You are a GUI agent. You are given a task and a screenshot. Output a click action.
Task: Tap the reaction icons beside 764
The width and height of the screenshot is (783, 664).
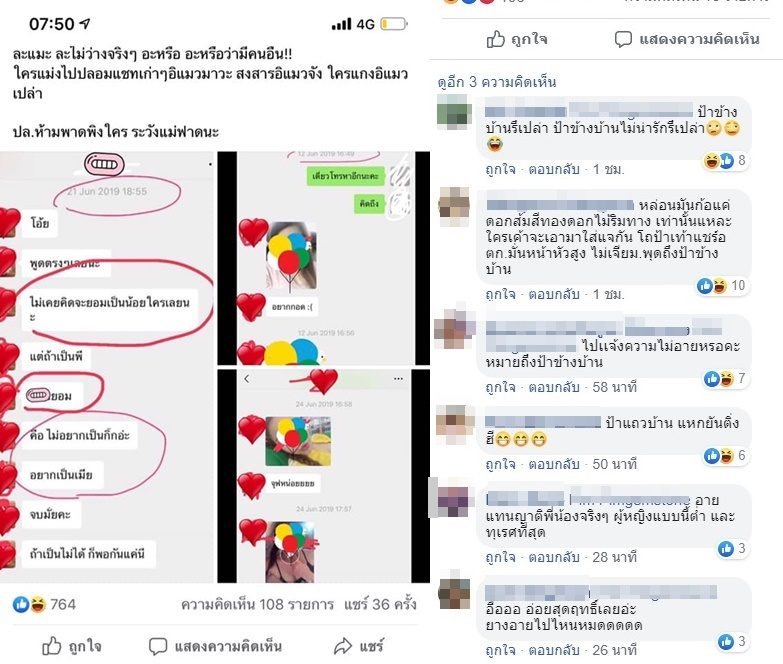coord(29,604)
